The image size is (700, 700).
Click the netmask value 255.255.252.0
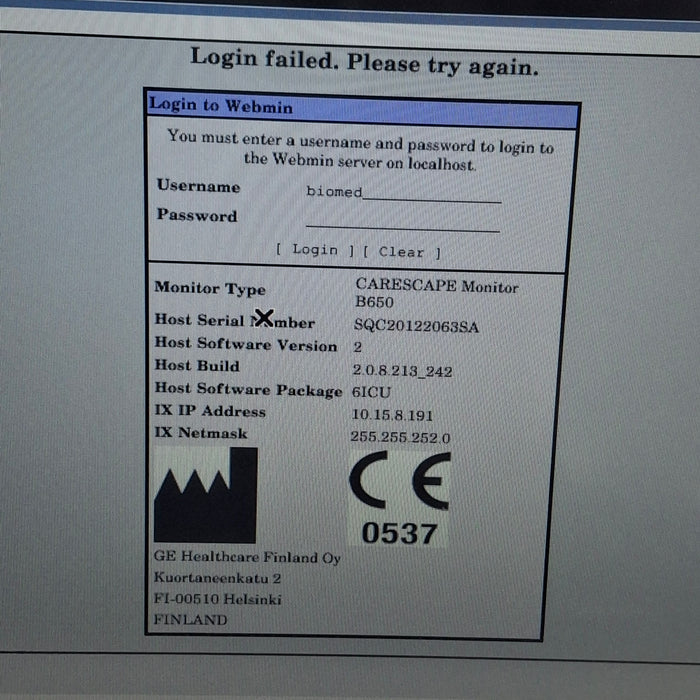tap(400, 437)
